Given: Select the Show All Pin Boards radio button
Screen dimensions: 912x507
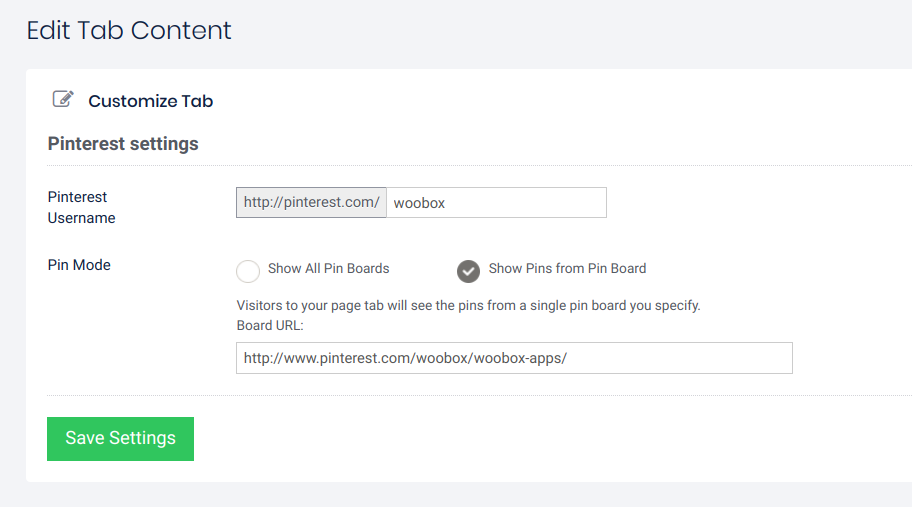Looking at the screenshot, I should (248, 271).
